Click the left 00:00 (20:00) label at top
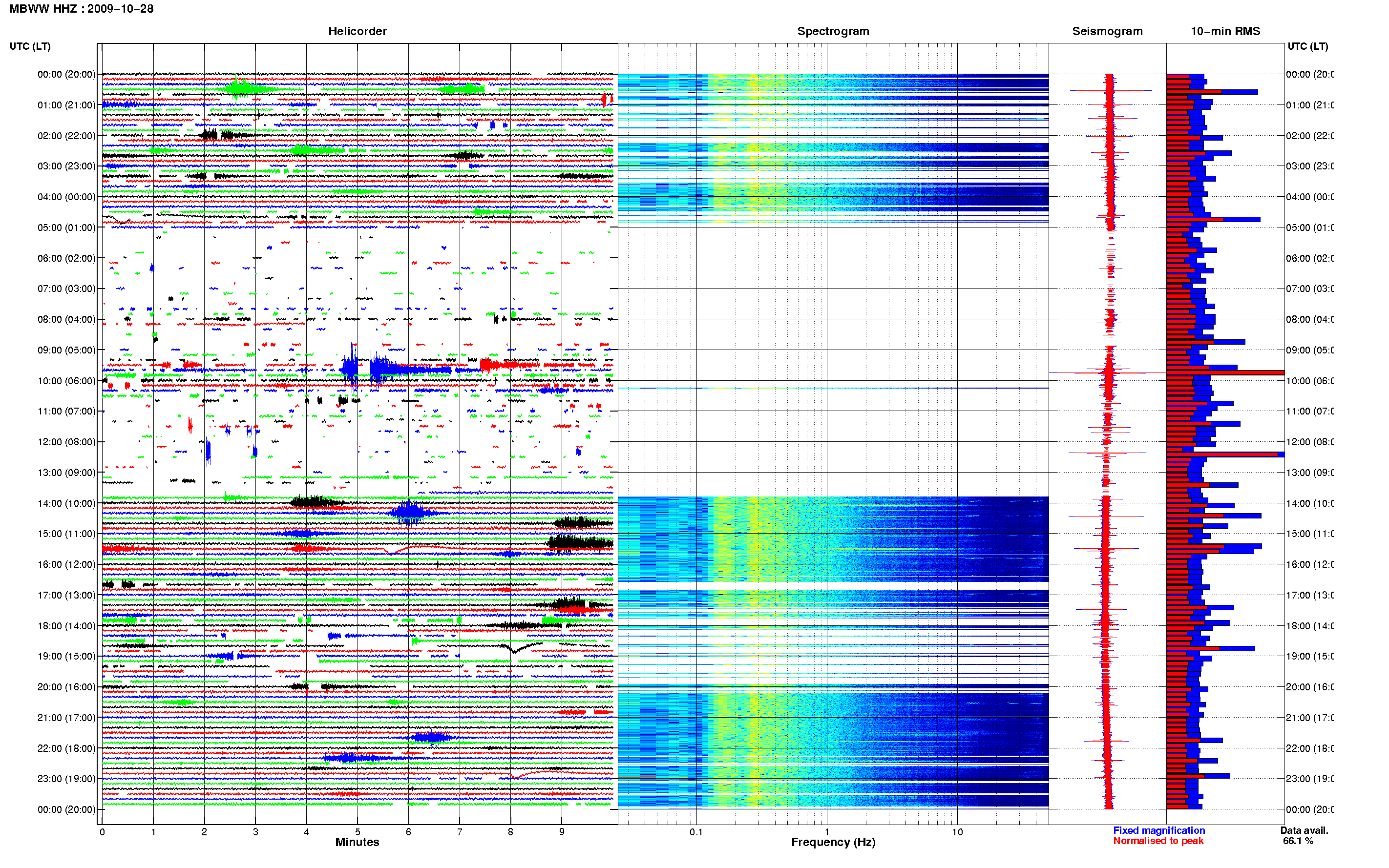This screenshot has width=1389, height=868. 66,74
